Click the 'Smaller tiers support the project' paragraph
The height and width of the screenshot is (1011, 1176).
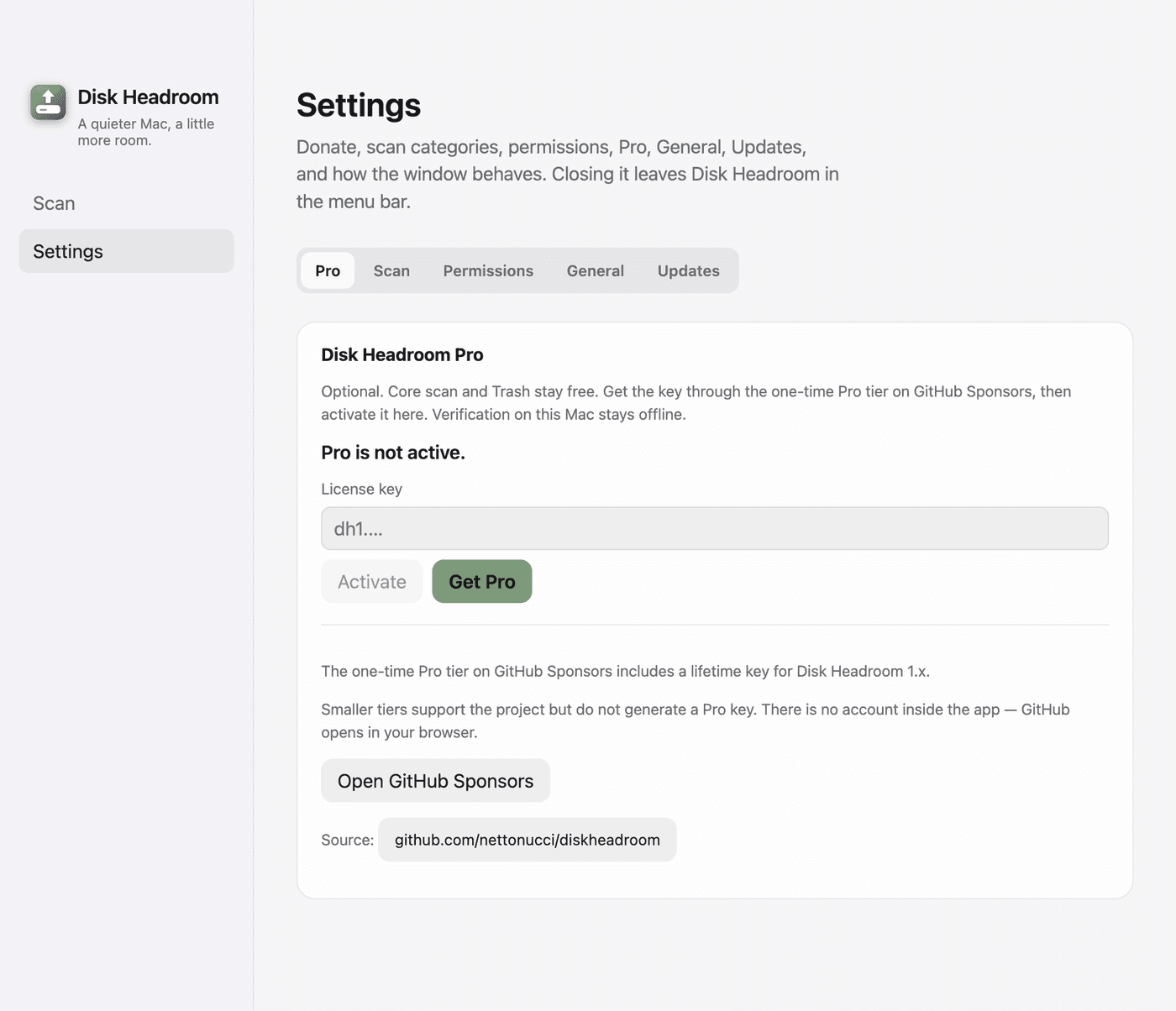pos(696,720)
